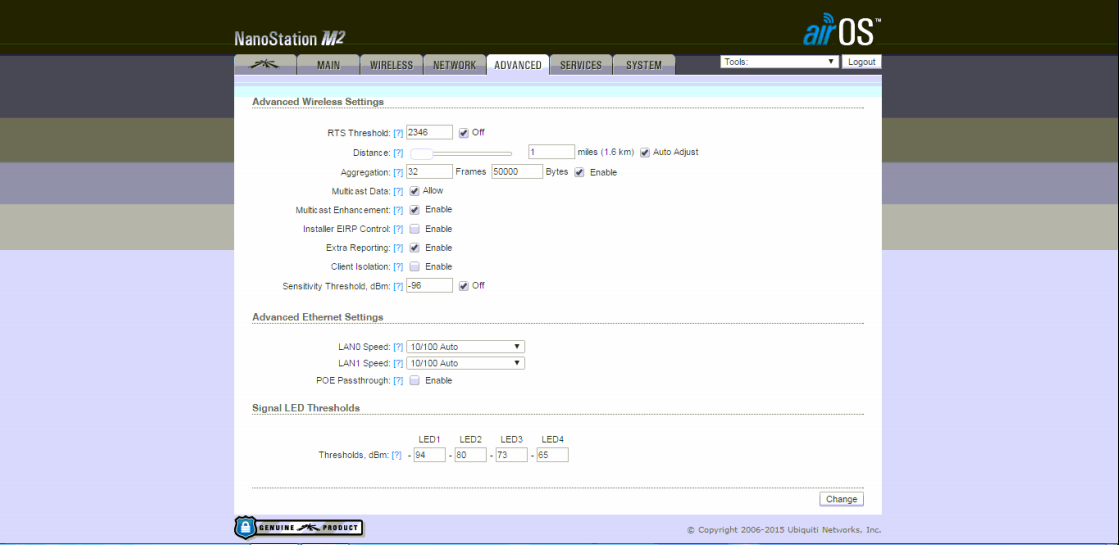This screenshot has width=1119, height=545.
Task: Open LAN1 Speed dropdown
Action: pos(465,363)
